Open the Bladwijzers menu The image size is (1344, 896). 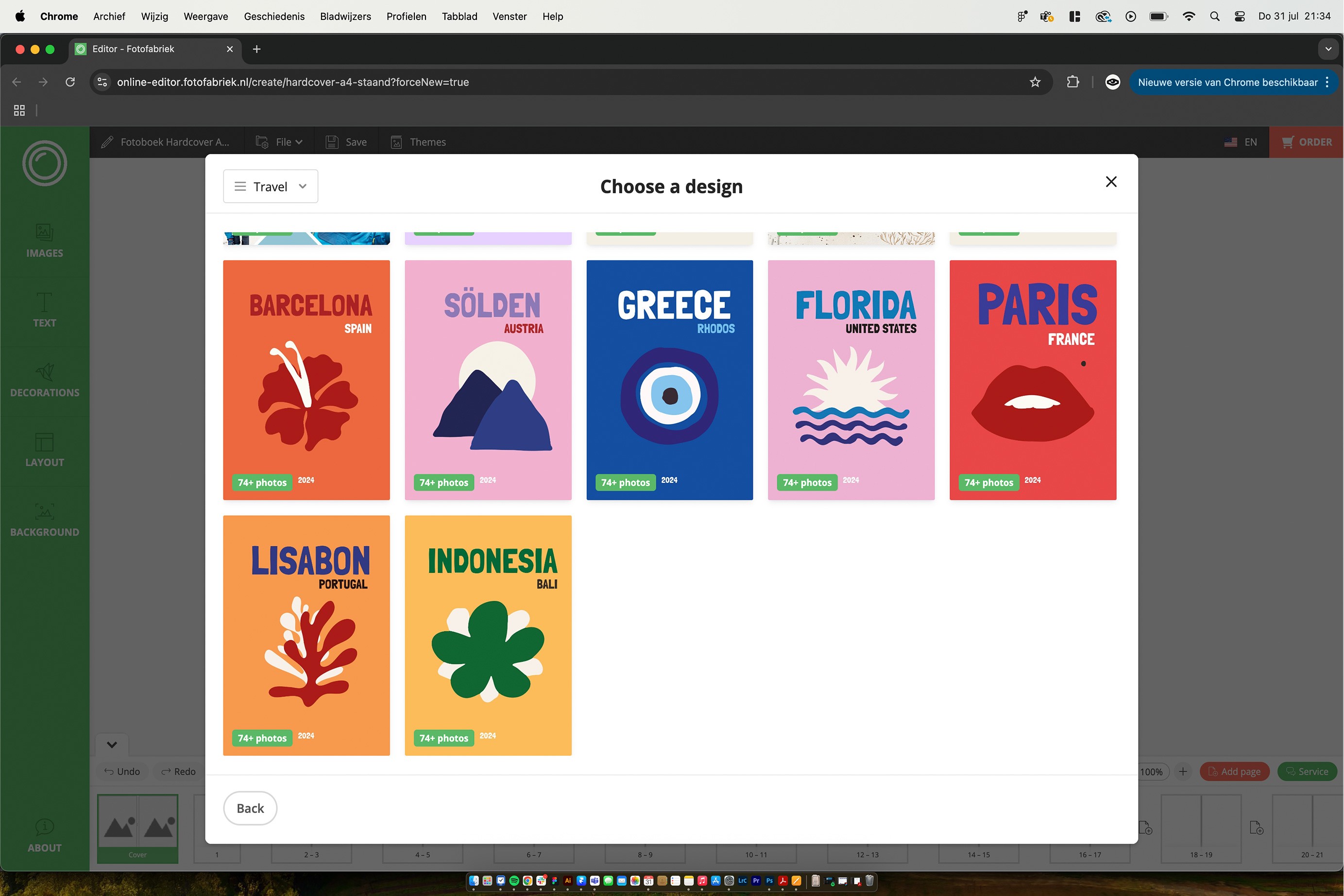coord(345,16)
